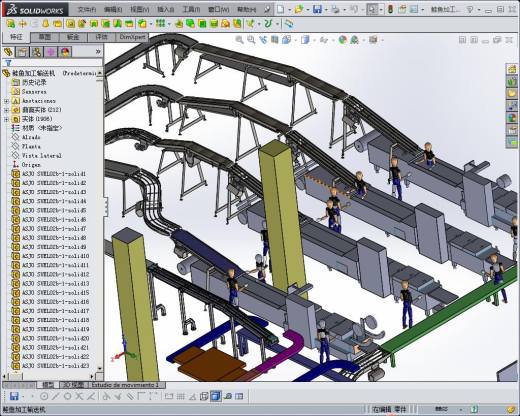520x416 pixels.
Task: Click the Previous View icon
Action: pyautogui.click(x=263, y=40)
